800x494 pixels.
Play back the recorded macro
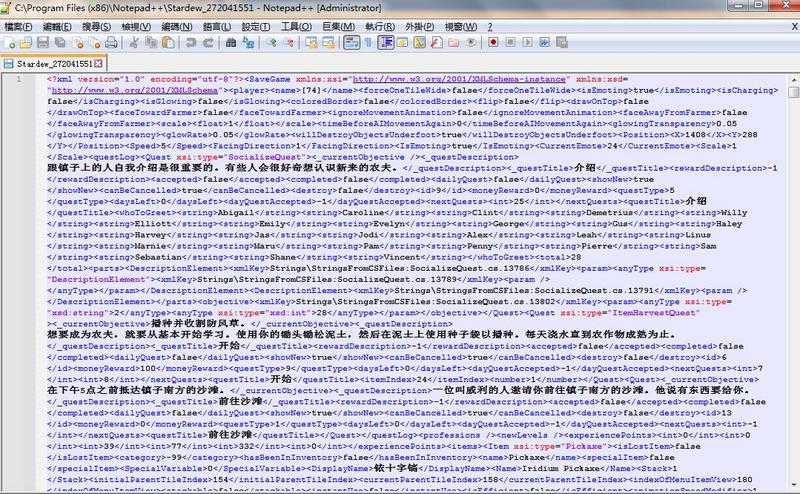click(x=527, y=43)
